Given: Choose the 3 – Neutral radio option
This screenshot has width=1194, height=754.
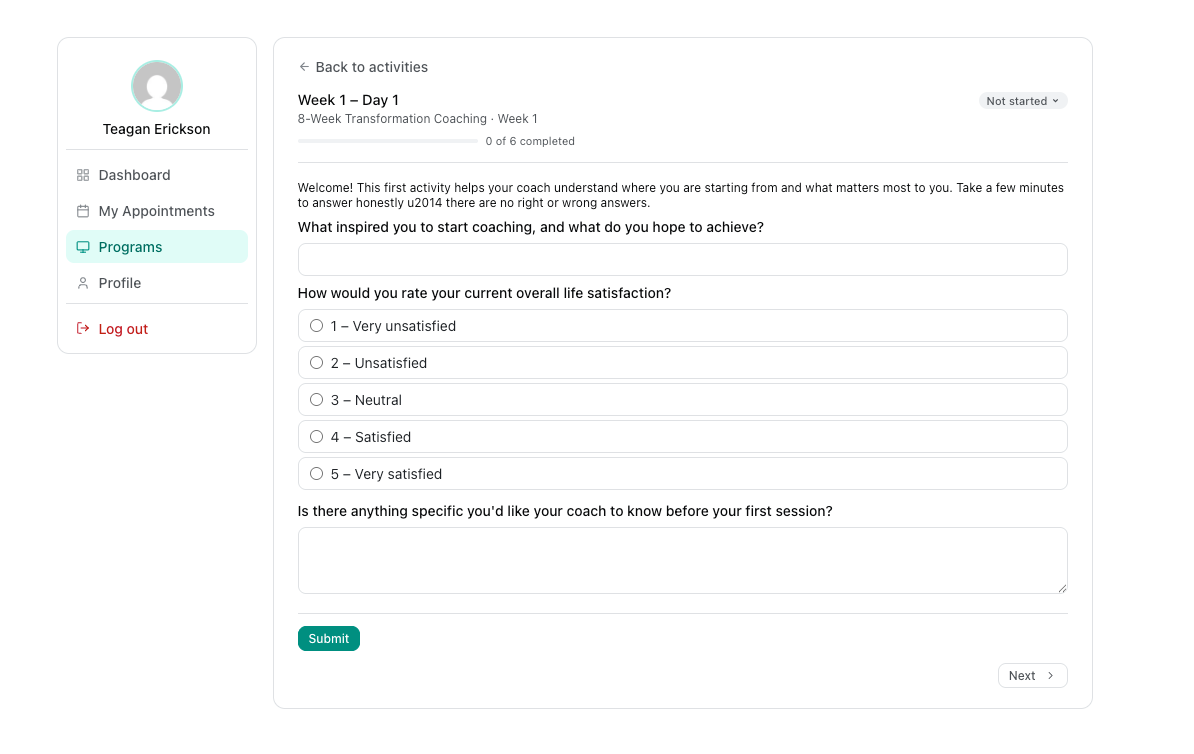Looking at the screenshot, I should [317, 400].
